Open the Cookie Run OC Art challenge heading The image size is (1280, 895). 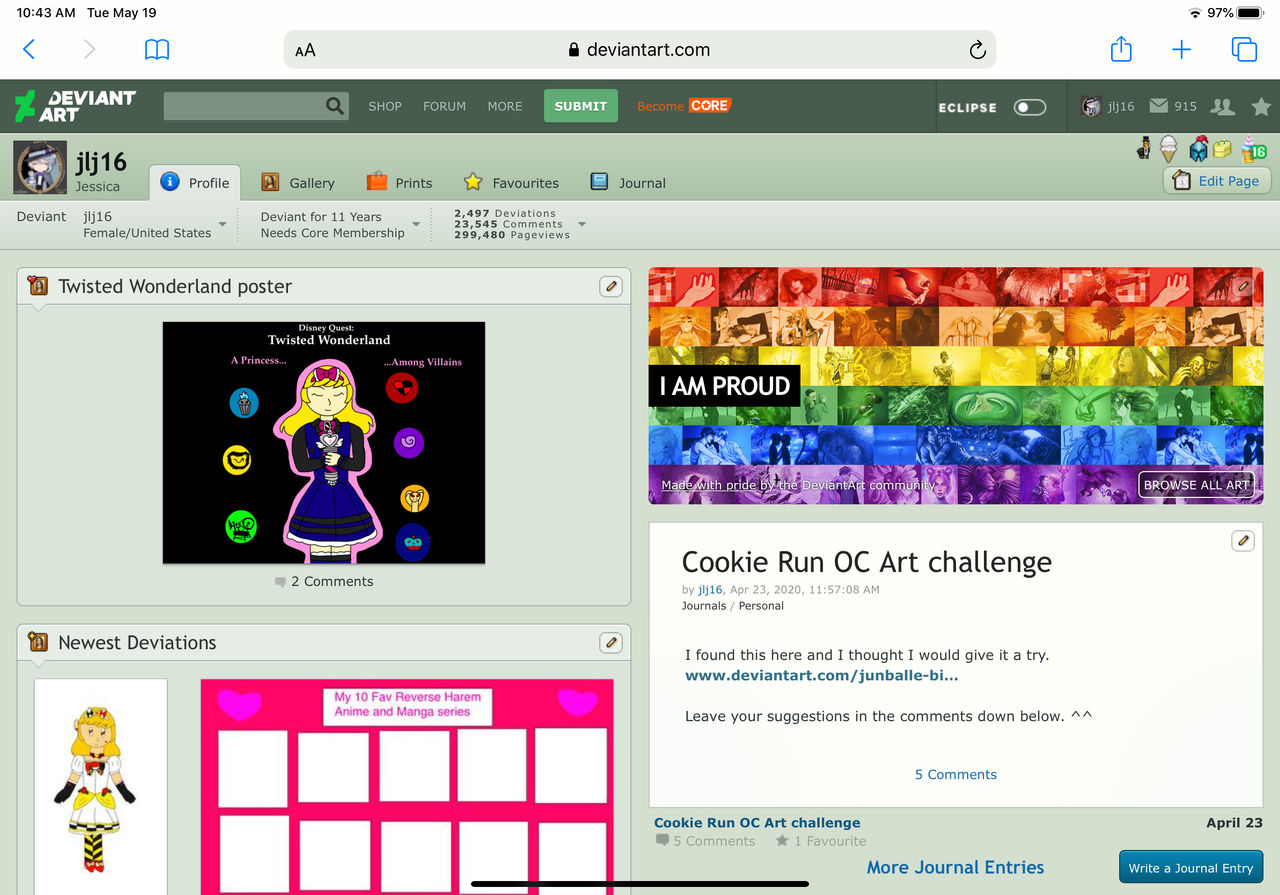(867, 562)
